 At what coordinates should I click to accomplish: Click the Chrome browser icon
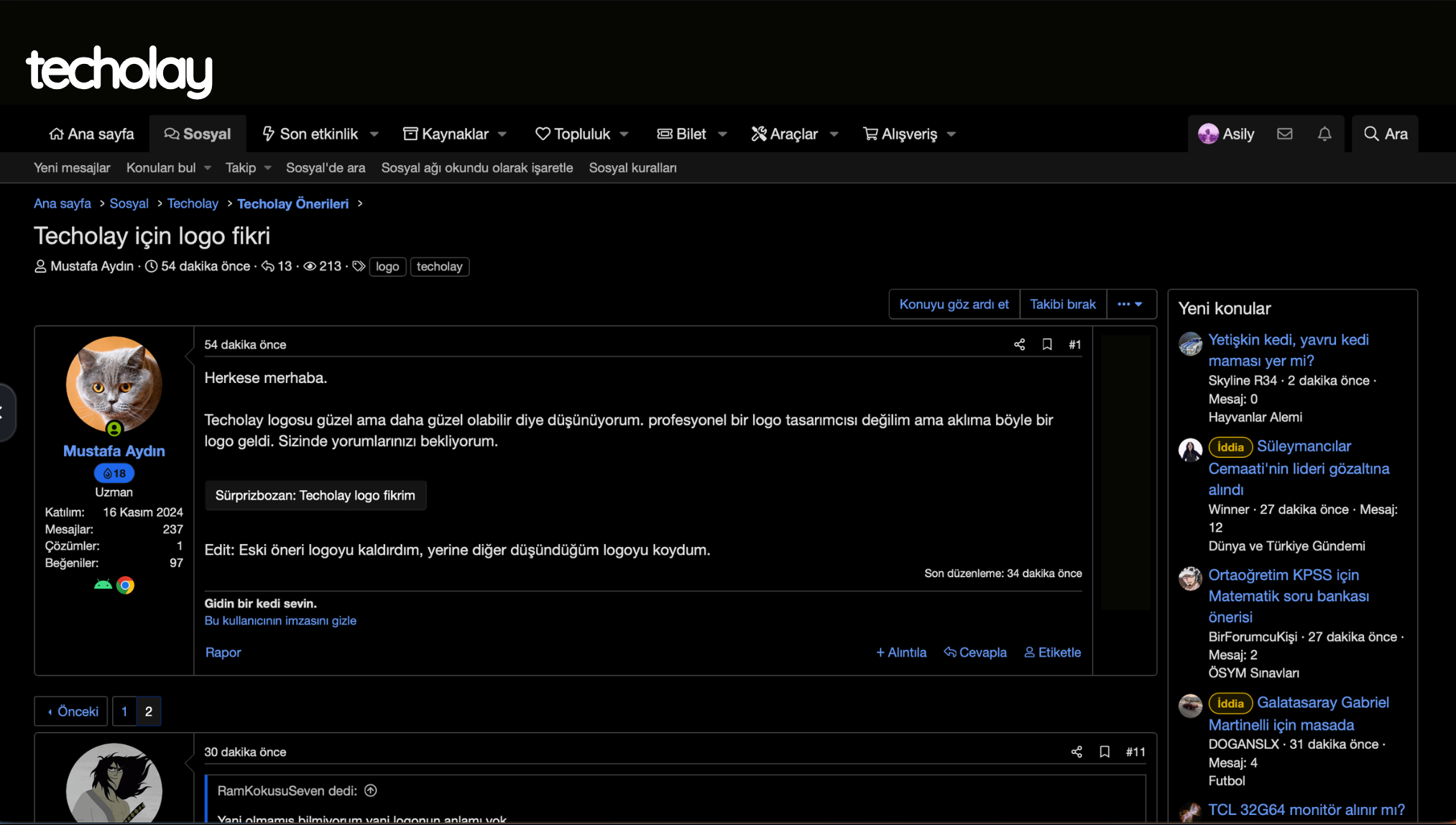click(x=126, y=585)
